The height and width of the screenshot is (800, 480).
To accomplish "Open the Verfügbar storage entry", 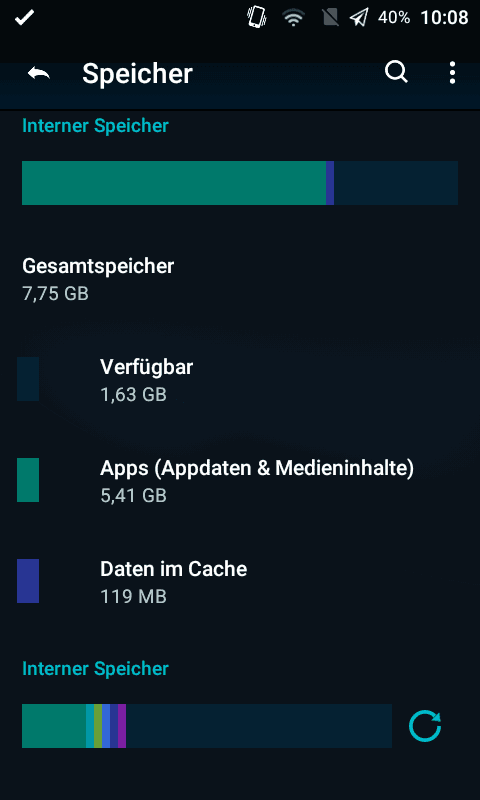I will [240, 379].
